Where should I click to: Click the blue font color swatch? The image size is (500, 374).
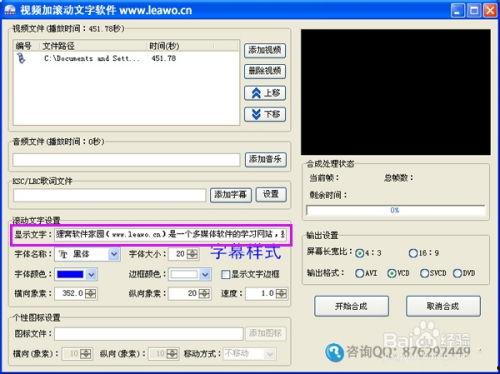click(x=70, y=274)
